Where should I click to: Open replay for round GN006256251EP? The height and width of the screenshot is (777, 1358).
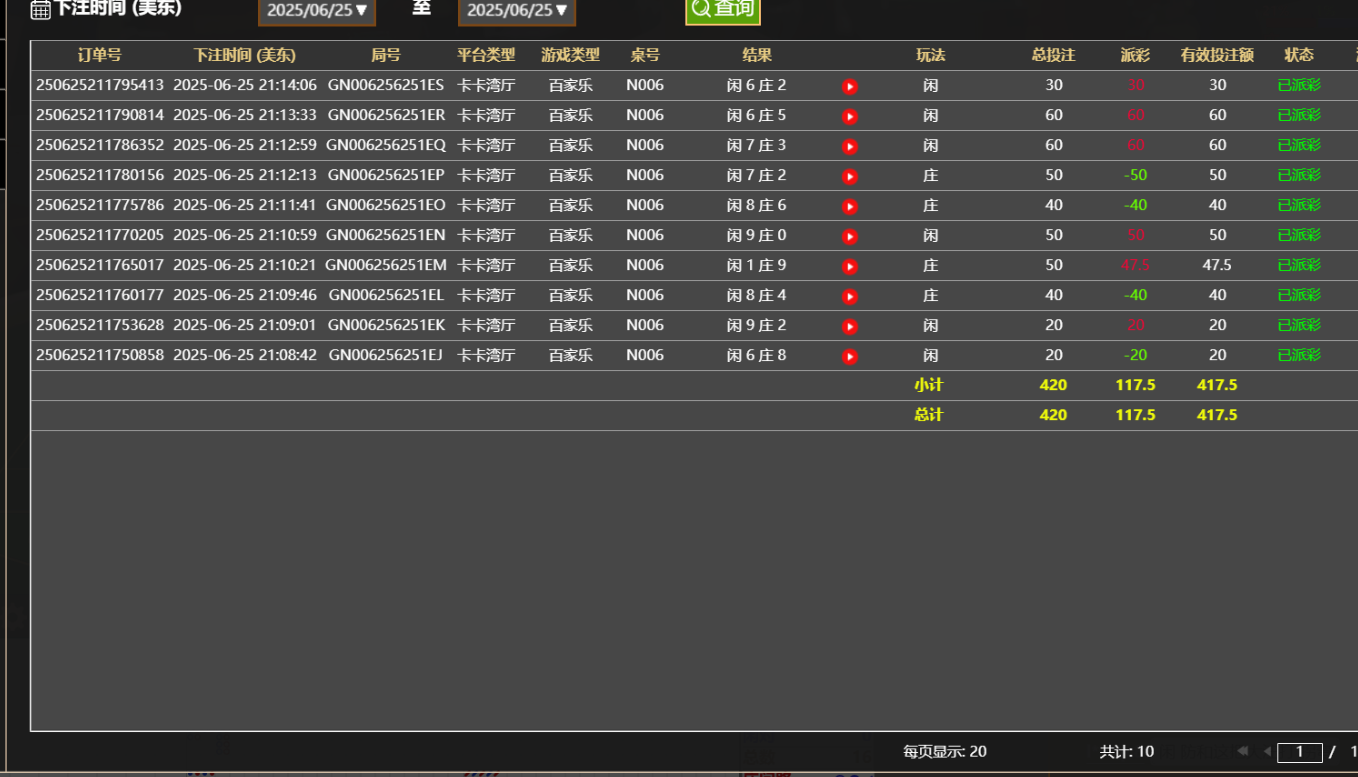849,176
